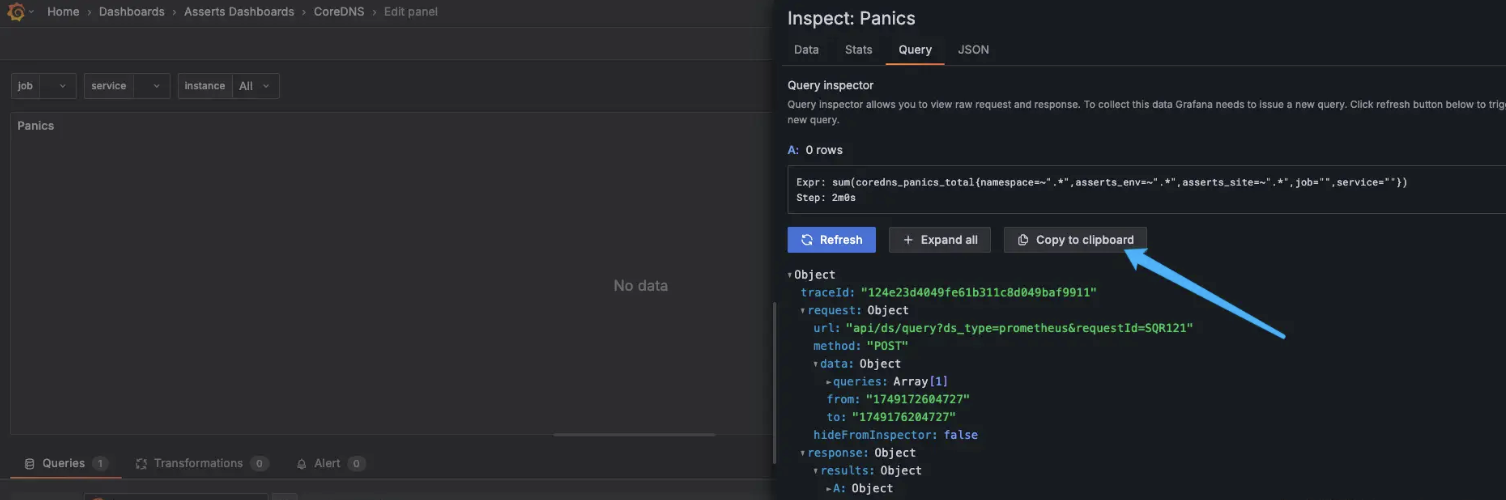The width and height of the screenshot is (1506, 500).
Task: Collapse the root Object node
Action: [x=790, y=275]
